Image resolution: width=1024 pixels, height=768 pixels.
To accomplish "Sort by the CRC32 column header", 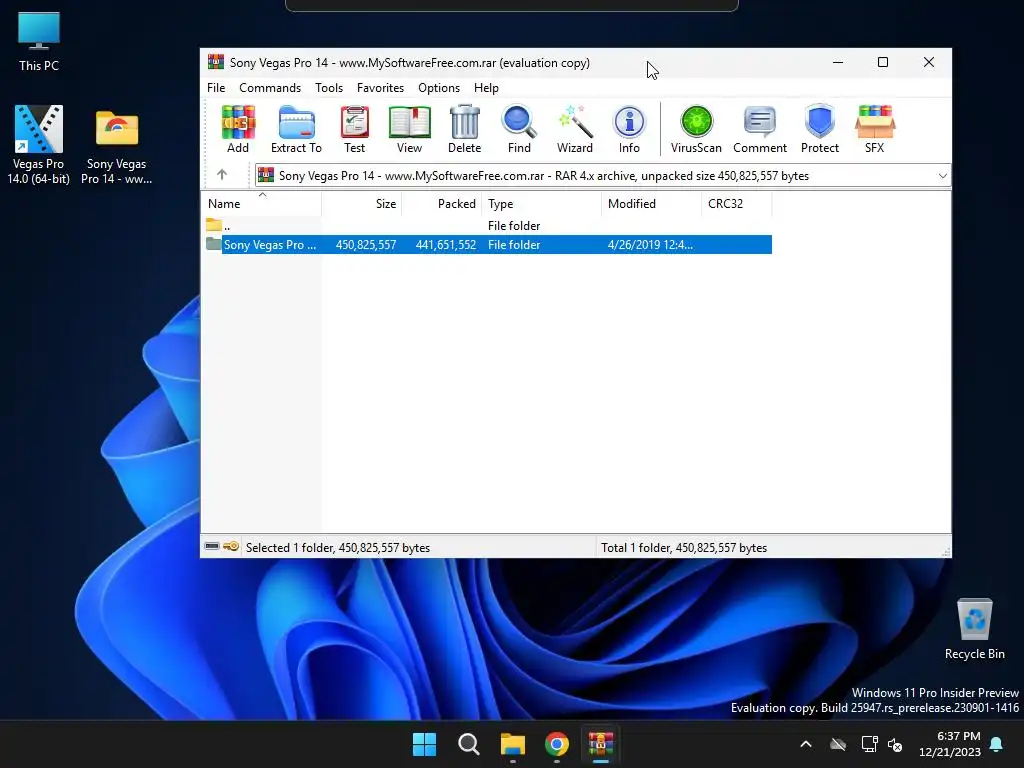I will click(x=736, y=204).
